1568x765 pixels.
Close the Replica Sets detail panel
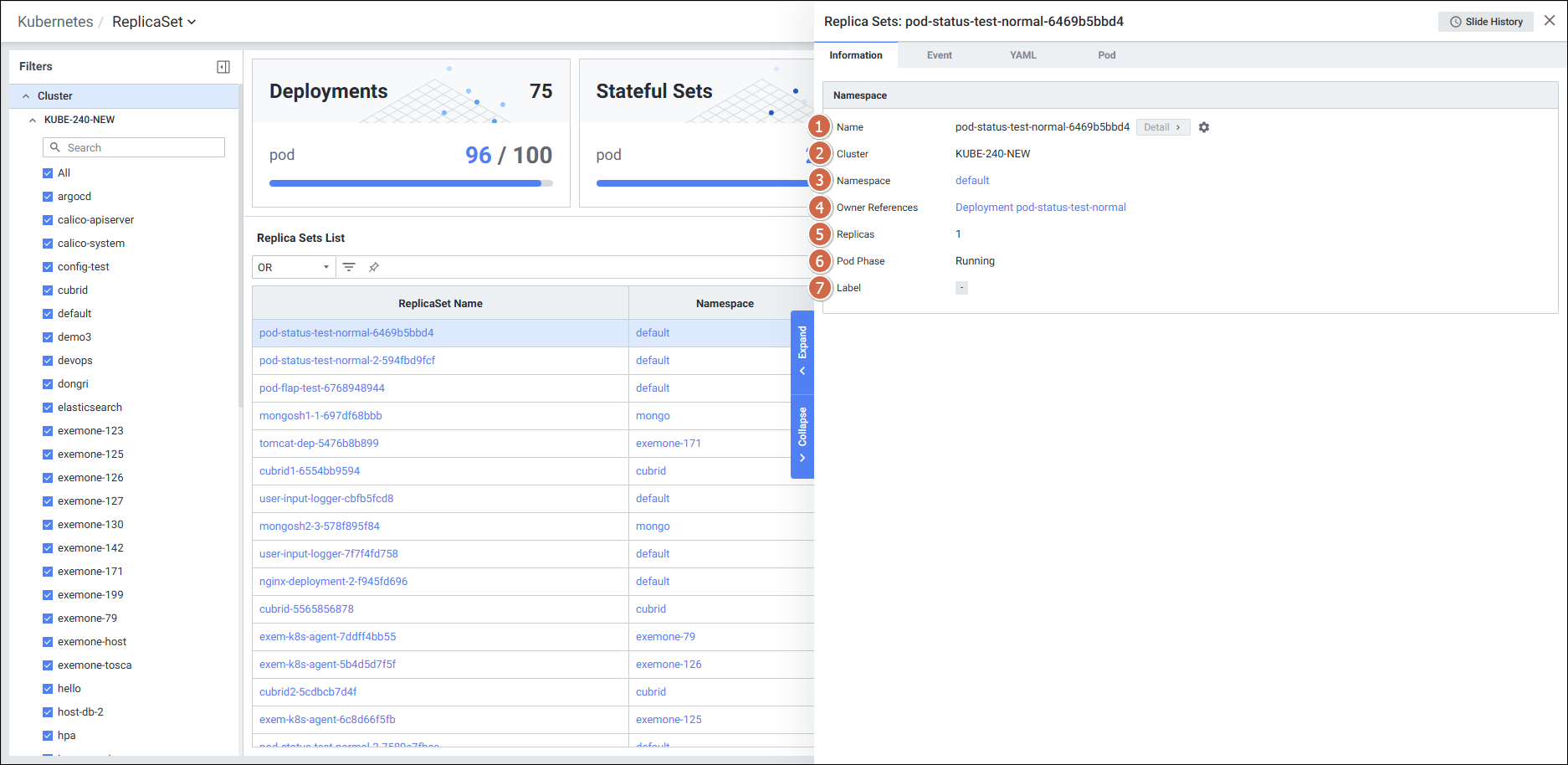point(1550,21)
